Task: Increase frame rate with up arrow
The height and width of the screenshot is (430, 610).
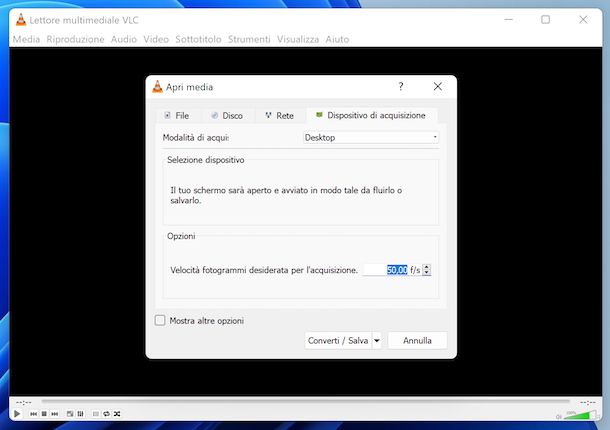Action: [x=427, y=267]
